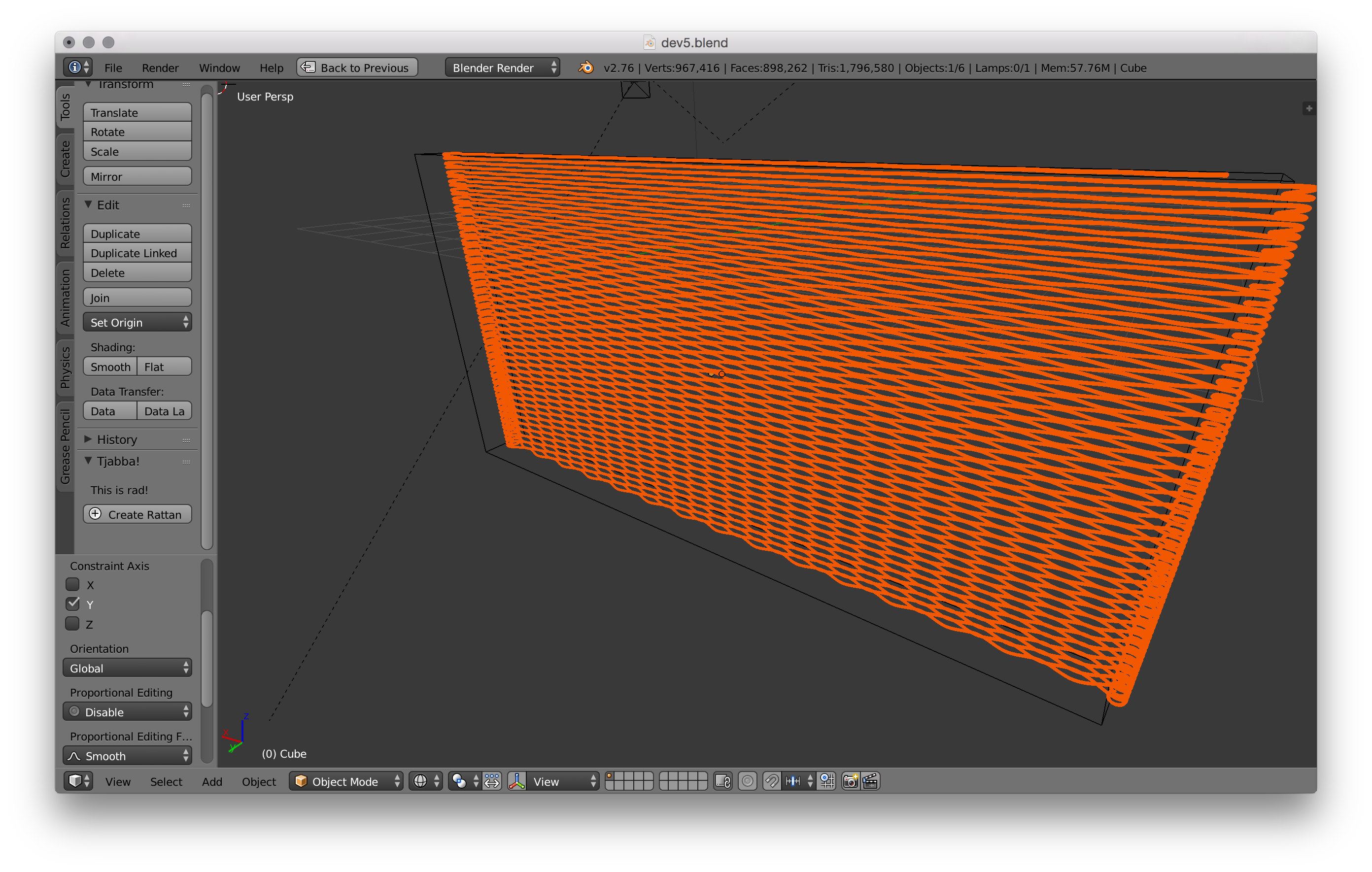Click the OpenGL render animation clapperboard icon
Viewport: 1372px width, 872px height.
pyautogui.click(x=870, y=781)
